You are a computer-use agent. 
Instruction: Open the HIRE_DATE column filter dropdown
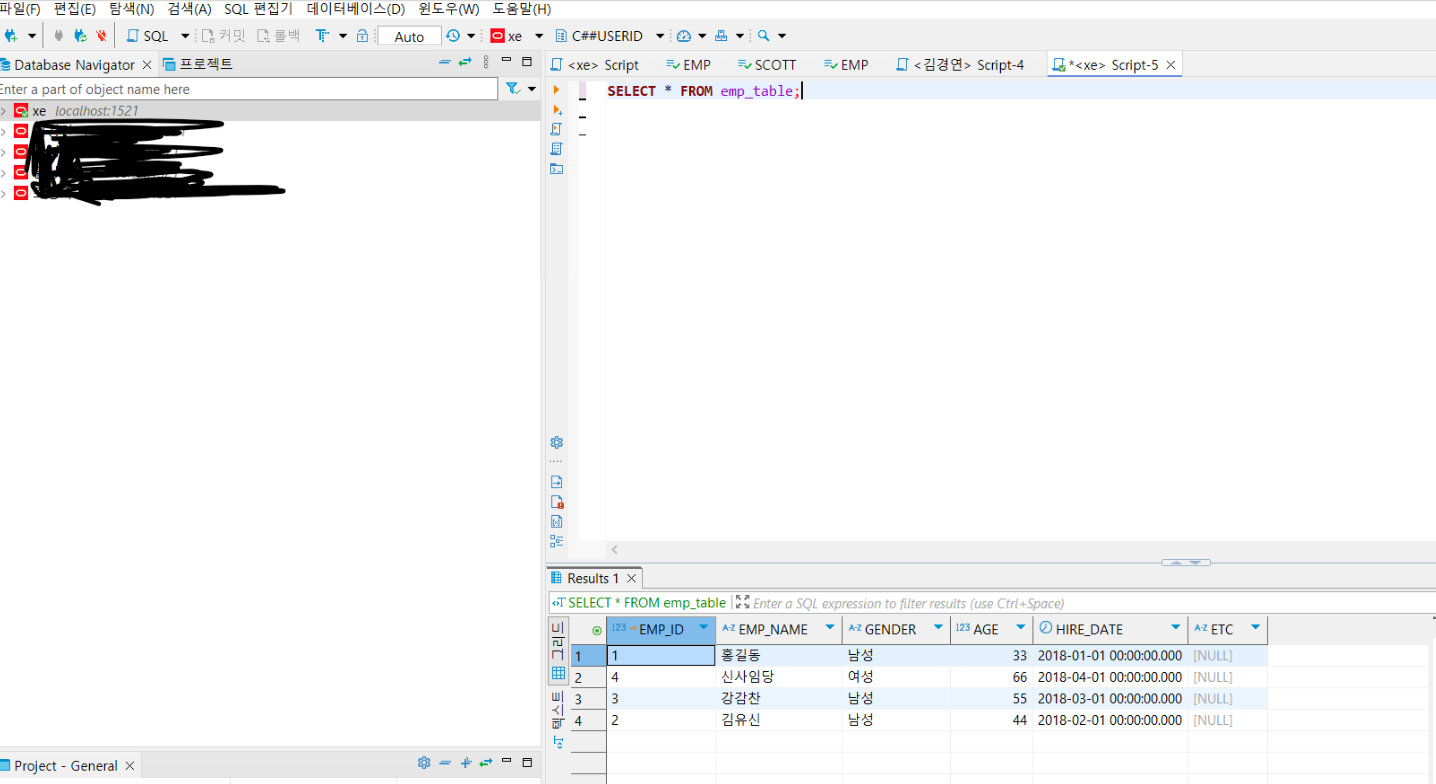tap(1176, 628)
